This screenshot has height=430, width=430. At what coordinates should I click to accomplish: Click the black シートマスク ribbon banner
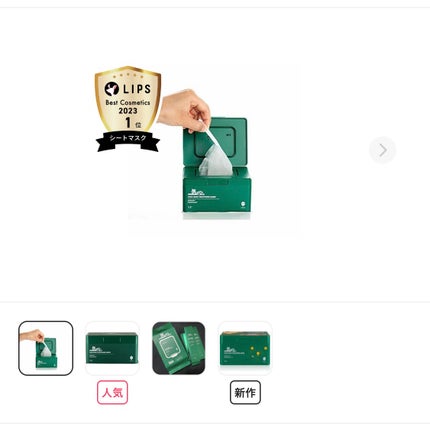tap(128, 141)
